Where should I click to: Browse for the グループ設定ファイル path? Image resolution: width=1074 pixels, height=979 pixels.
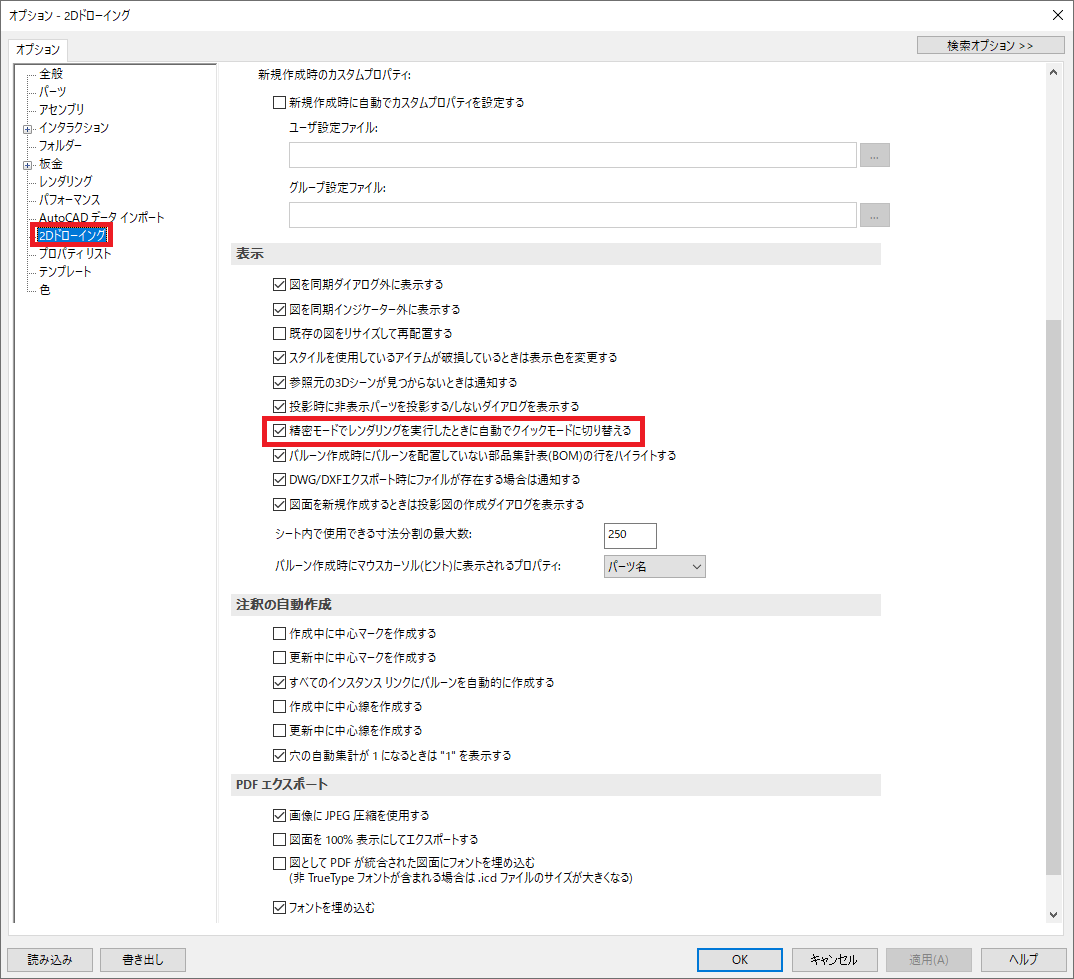[x=875, y=215]
